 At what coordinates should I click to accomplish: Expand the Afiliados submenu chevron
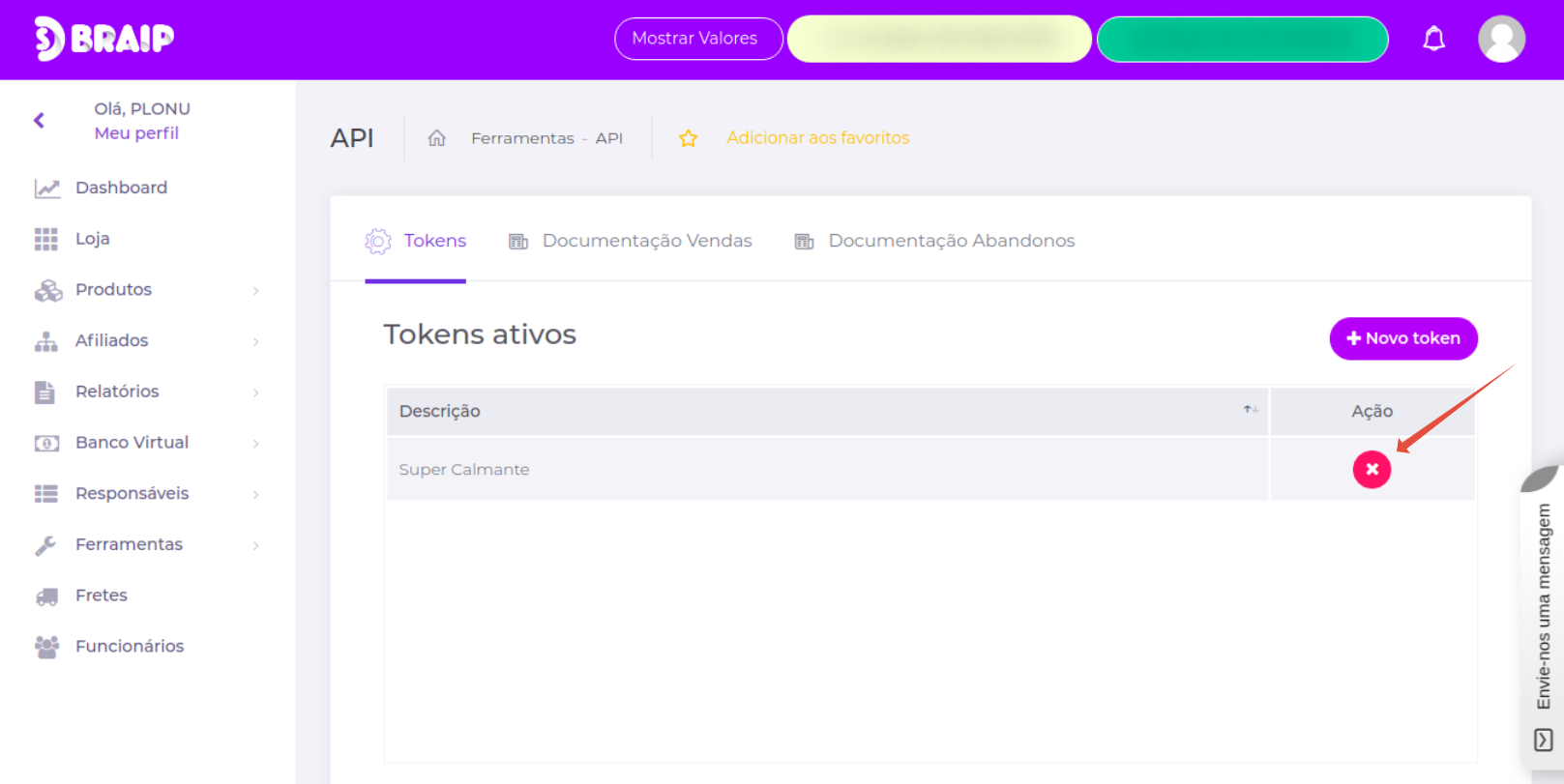(x=256, y=342)
